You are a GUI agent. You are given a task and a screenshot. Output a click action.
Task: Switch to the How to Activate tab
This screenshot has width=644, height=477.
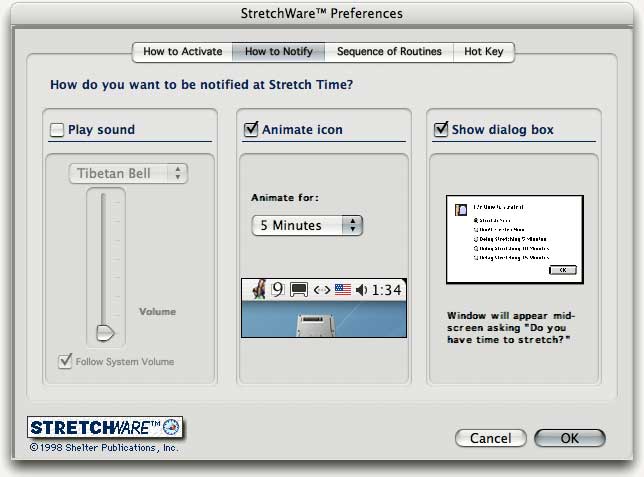point(182,52)
